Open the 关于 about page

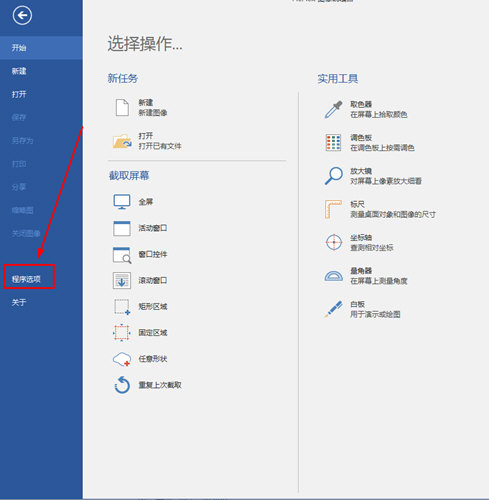coord(19,302)
